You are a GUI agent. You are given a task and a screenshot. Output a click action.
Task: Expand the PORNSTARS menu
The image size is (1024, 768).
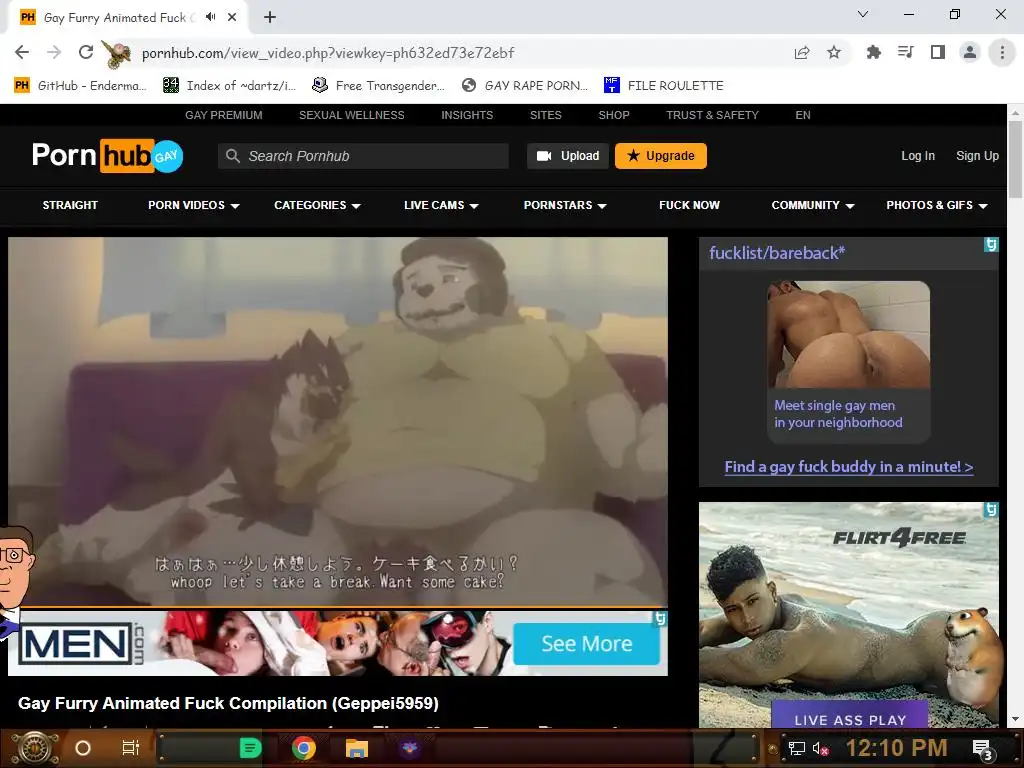coord(565,205)
